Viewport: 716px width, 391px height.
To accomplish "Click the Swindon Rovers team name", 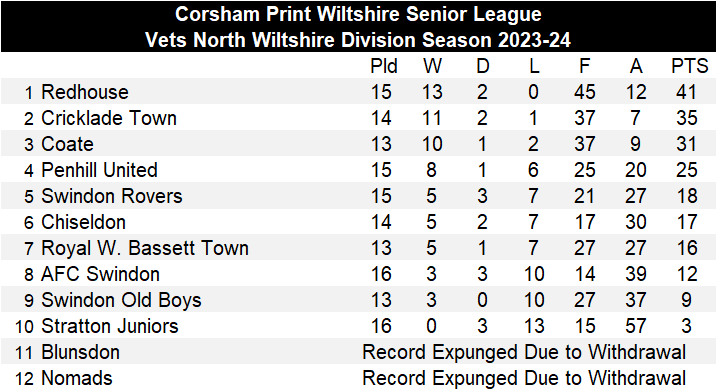I will 112,196.
